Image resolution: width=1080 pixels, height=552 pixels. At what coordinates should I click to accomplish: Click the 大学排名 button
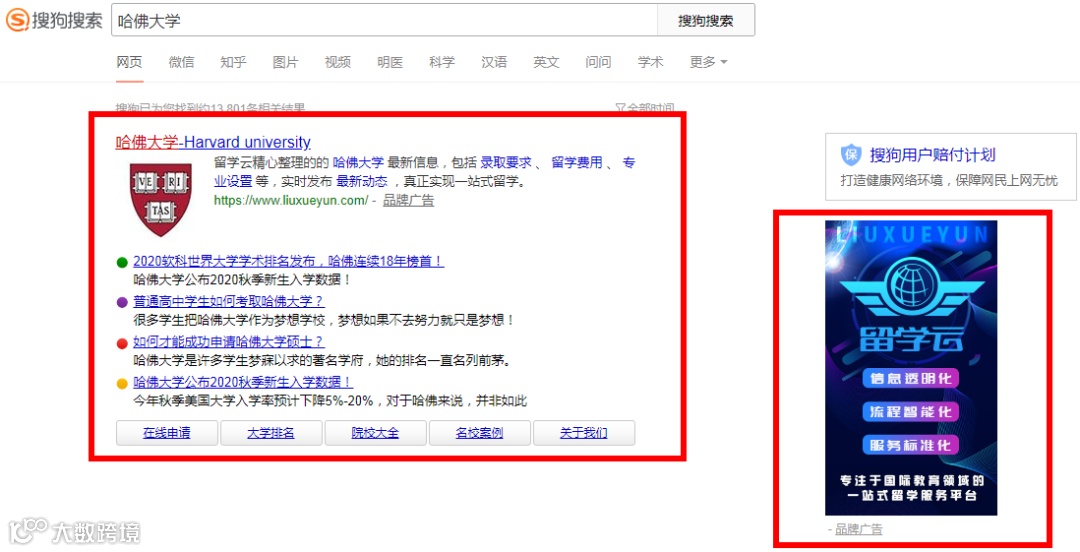point(271,433)
